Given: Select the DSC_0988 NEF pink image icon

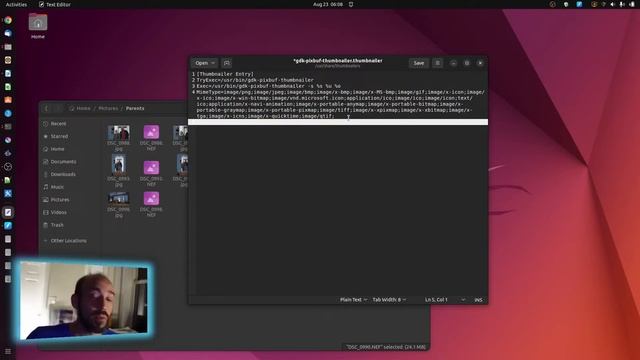Looking at the screenshot, I should [151, 132].
